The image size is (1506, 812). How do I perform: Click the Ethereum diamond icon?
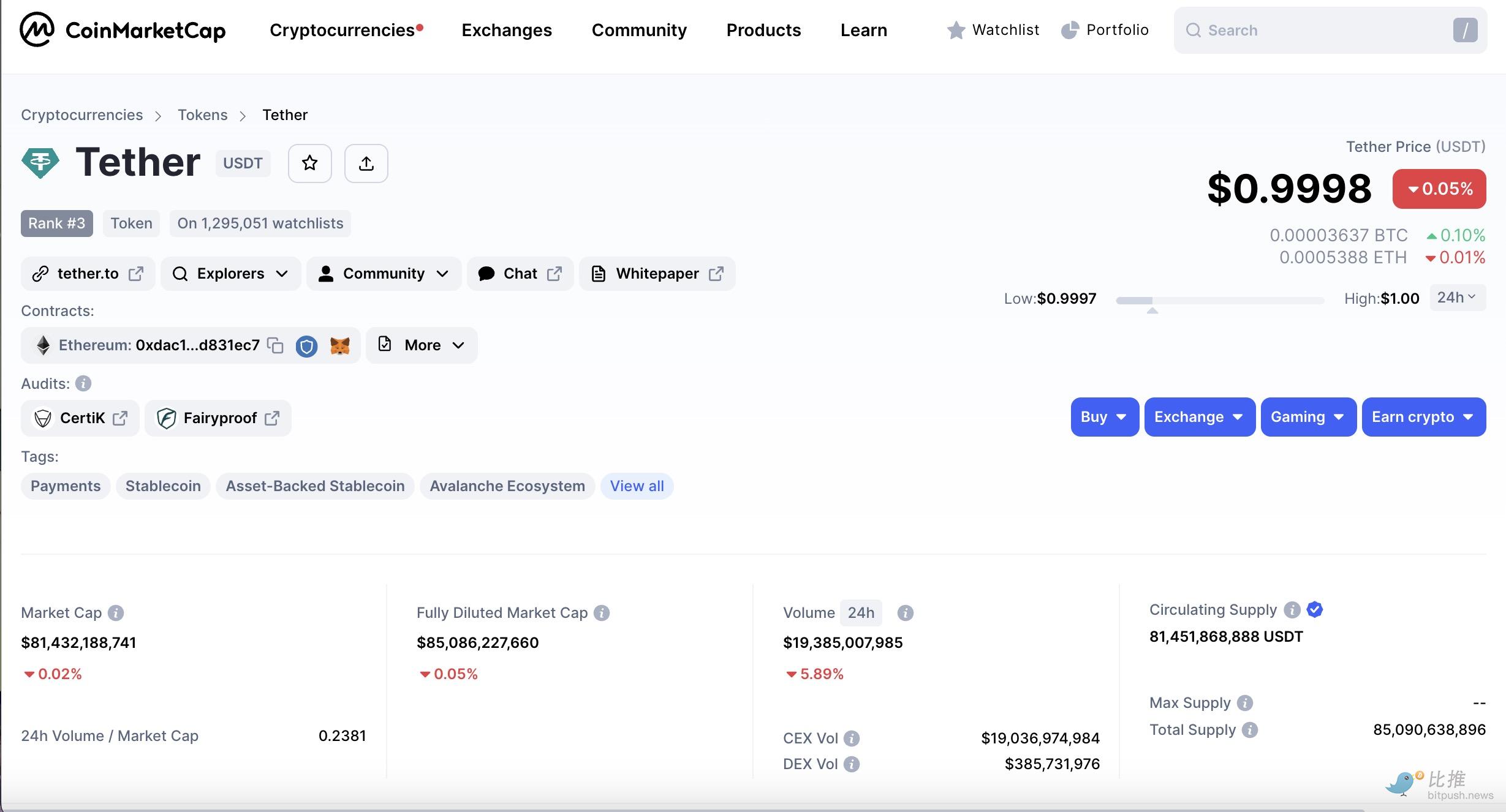click(43, 345)
